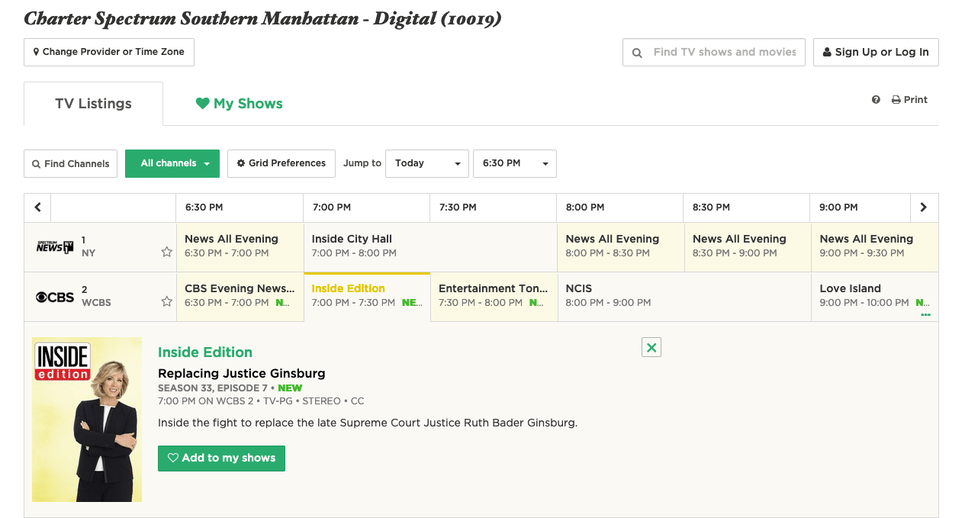Click the 9:00 PM time header

838,207
